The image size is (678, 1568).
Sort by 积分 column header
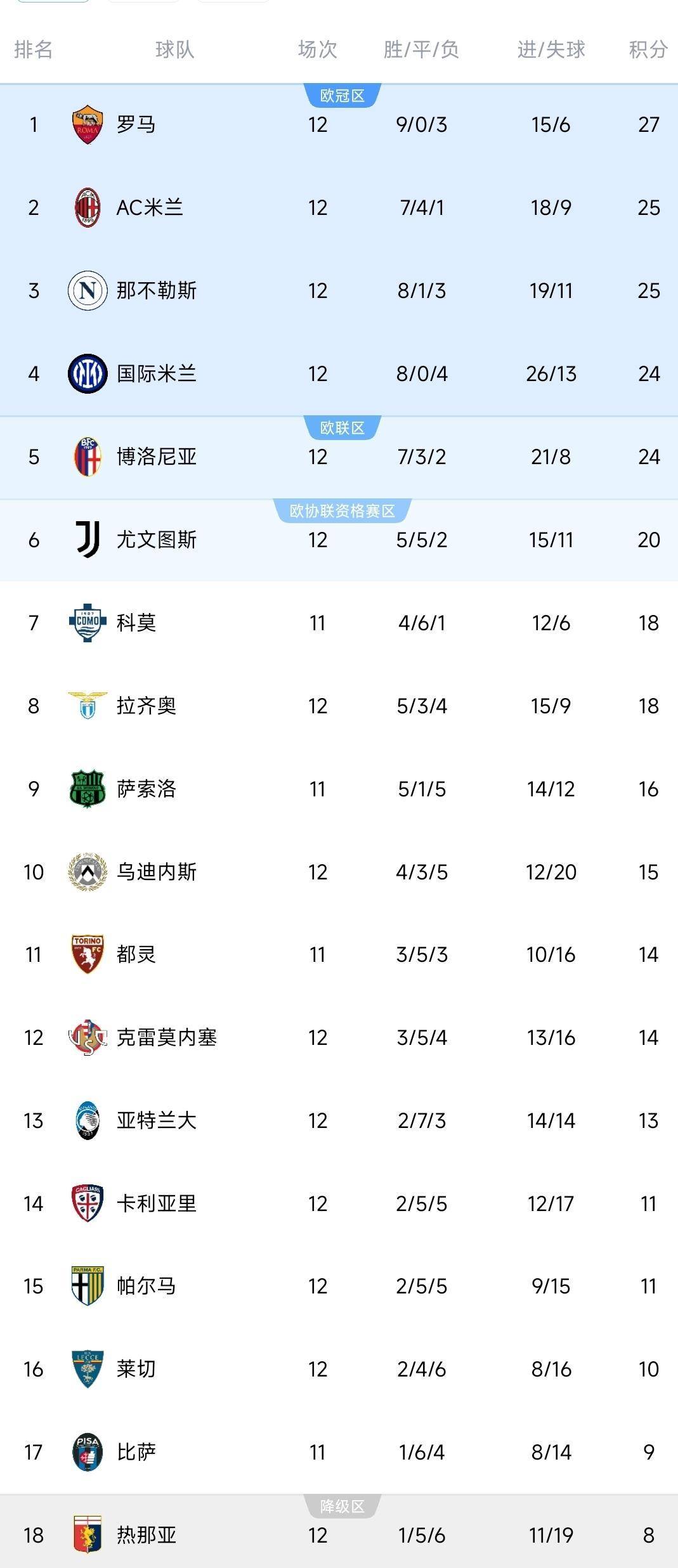tap(648, 49)
